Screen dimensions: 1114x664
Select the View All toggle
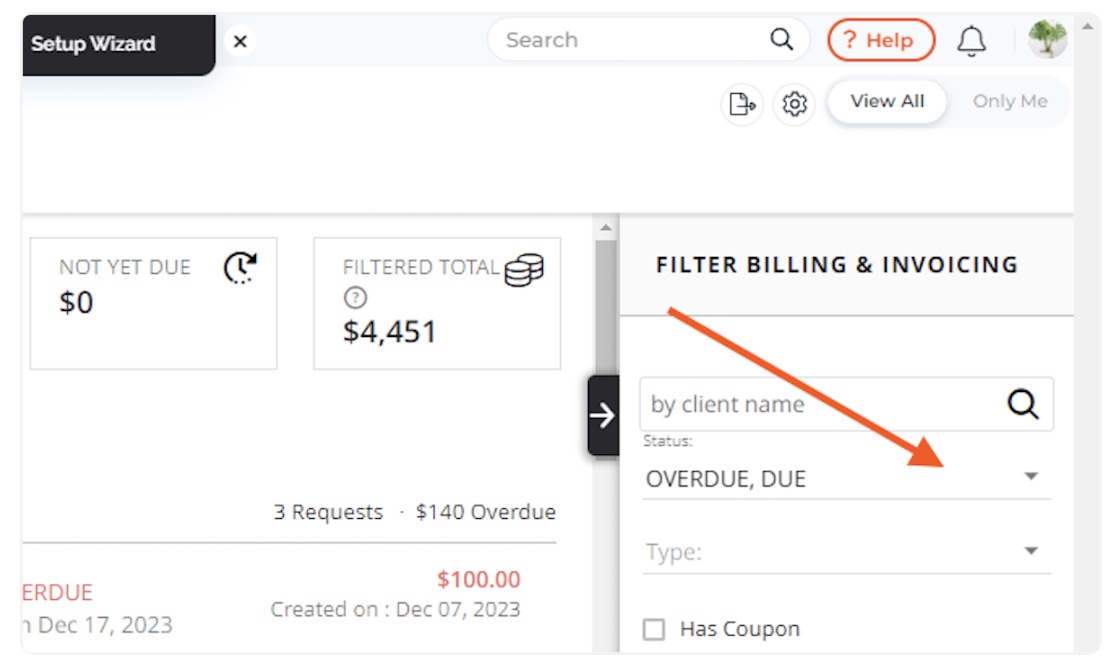pos(887,102)
